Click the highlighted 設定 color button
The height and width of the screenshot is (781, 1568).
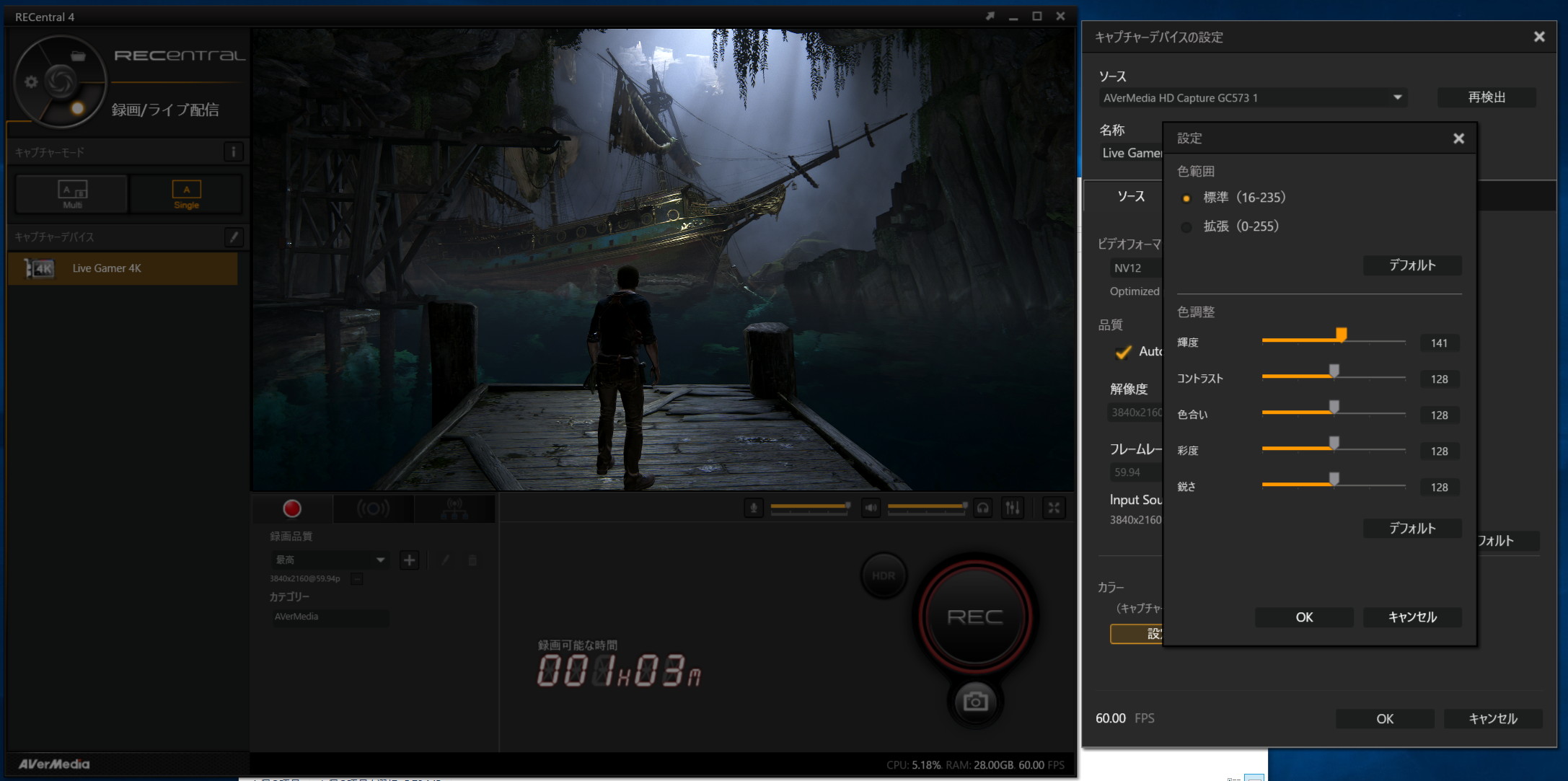pos(1137,634)
